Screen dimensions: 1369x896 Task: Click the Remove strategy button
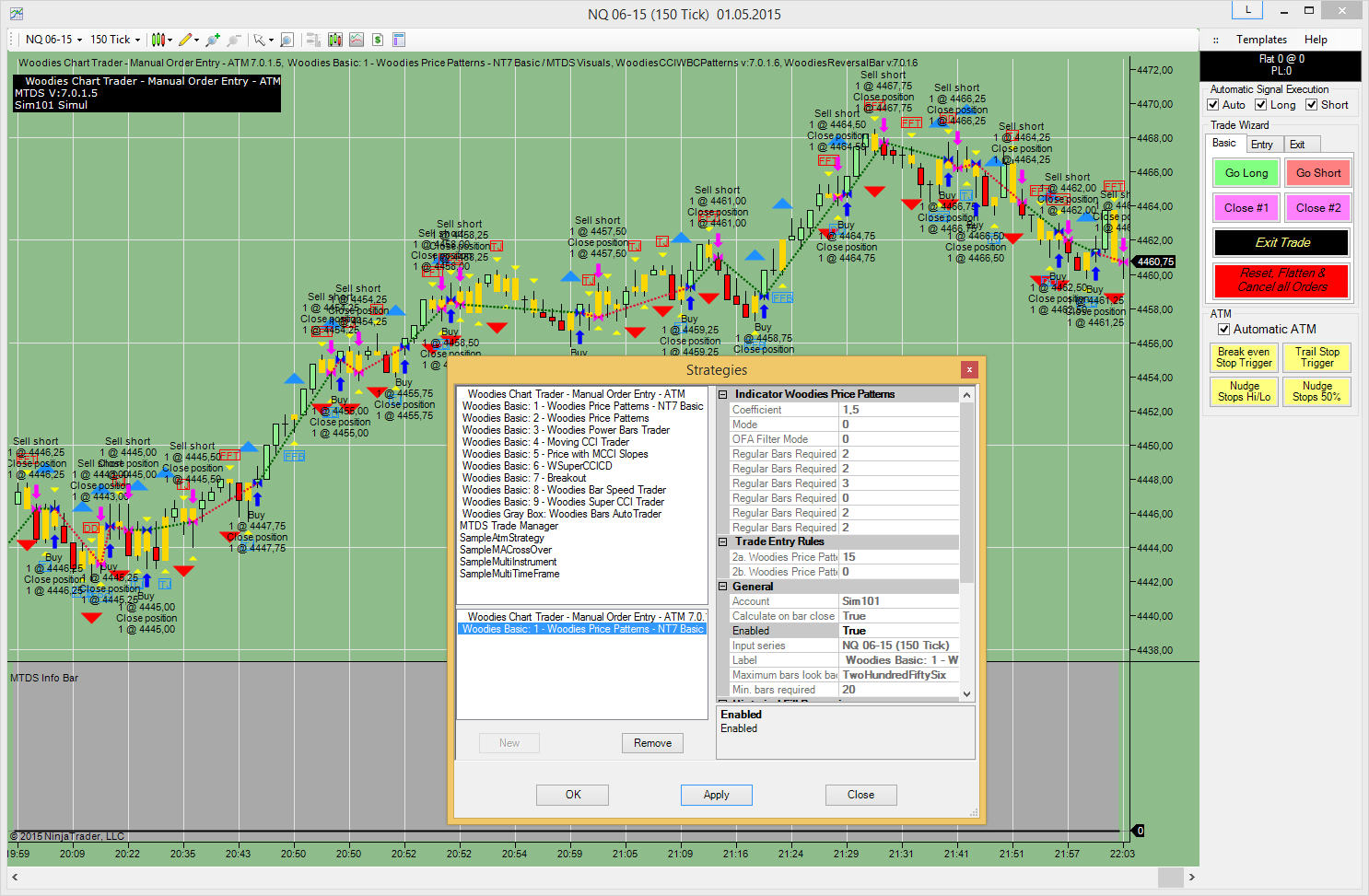click(652, 743)
